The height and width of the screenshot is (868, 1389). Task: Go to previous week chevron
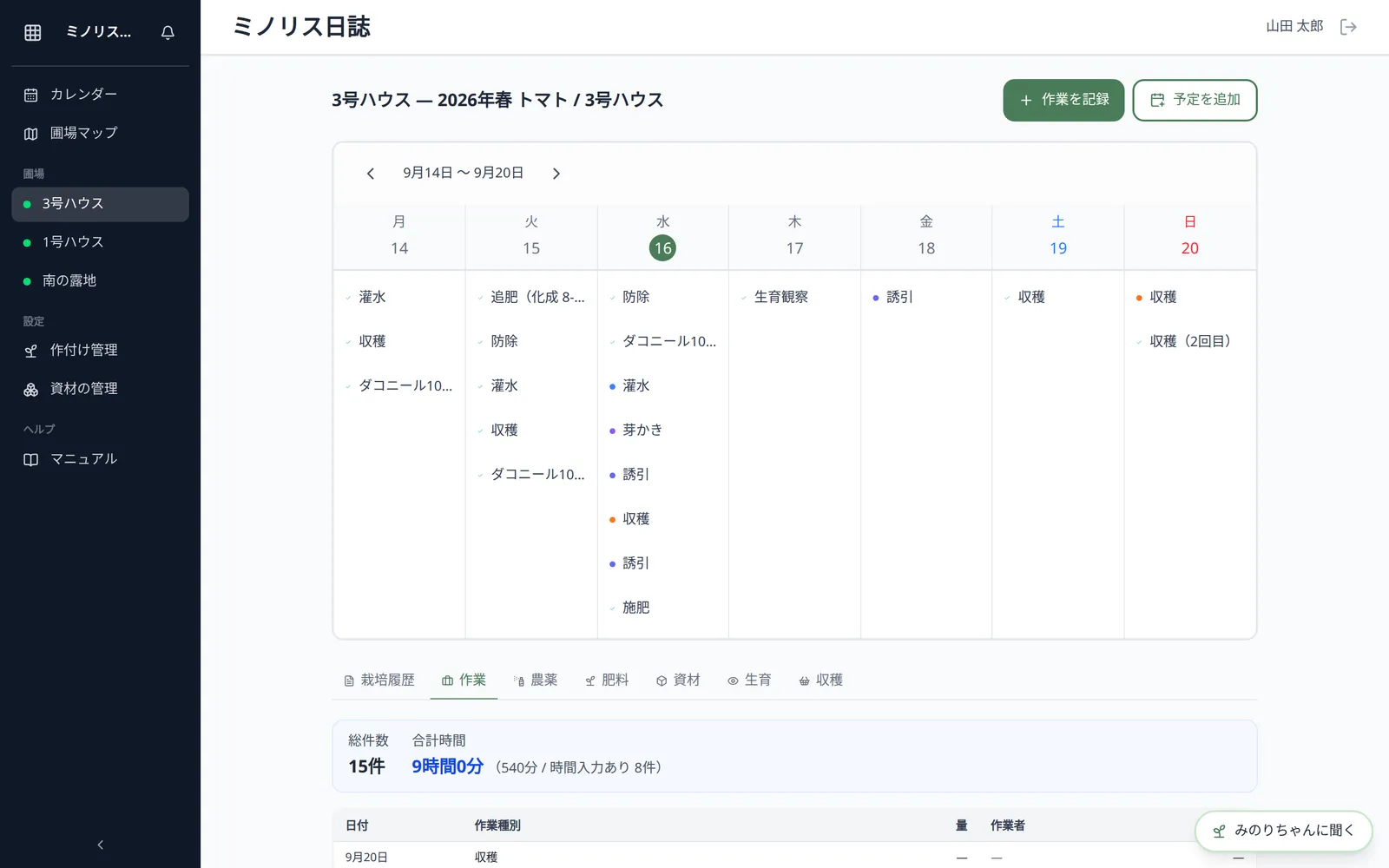(x=371, y=174)
